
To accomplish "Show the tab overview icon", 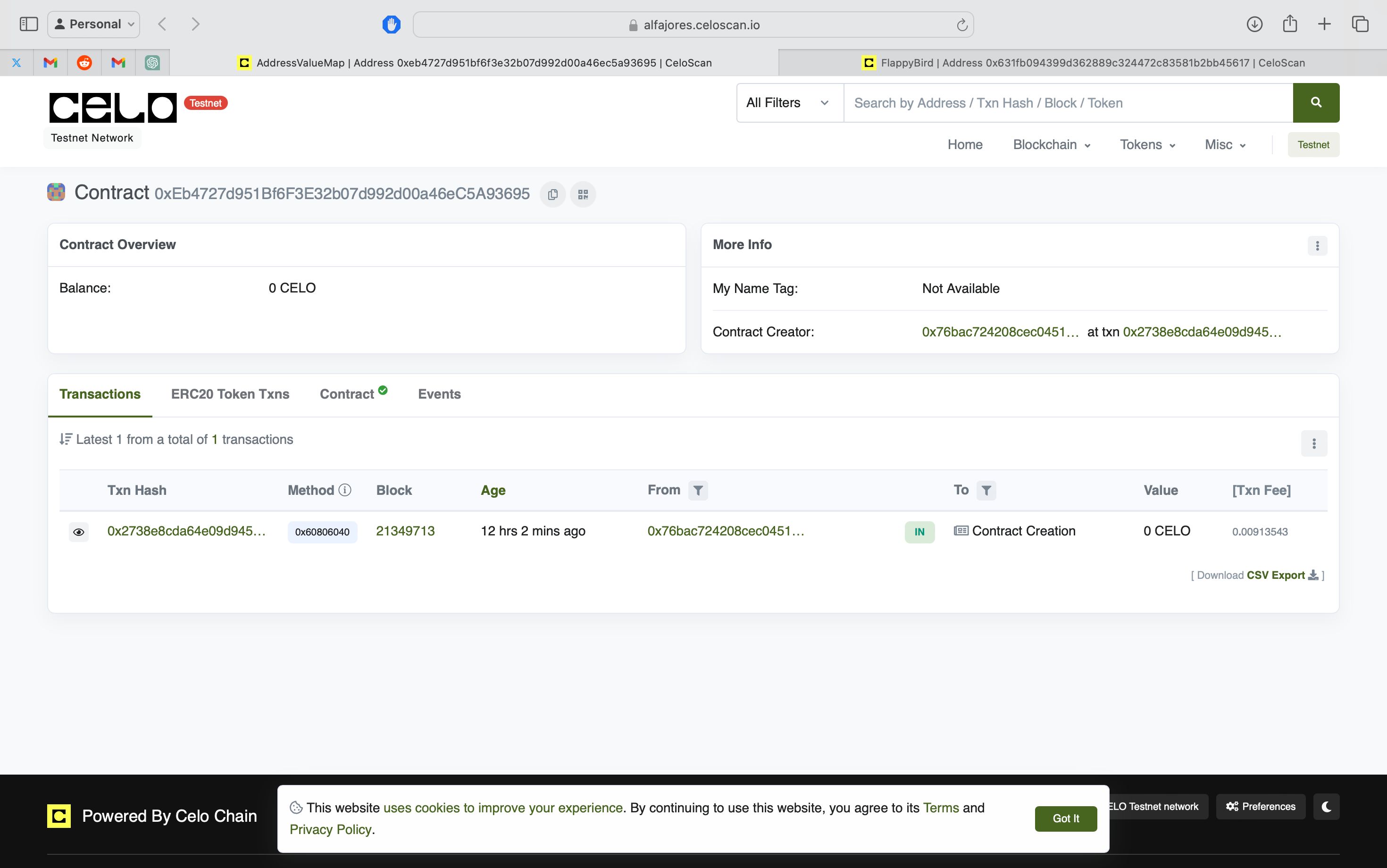I will (x=1360, y=24).
